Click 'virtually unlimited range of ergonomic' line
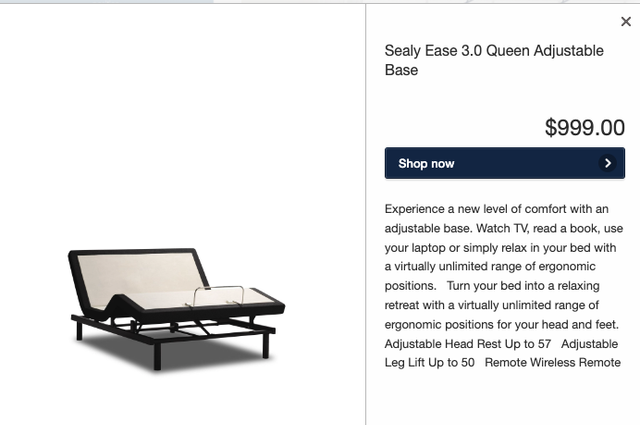 [490, 267]
